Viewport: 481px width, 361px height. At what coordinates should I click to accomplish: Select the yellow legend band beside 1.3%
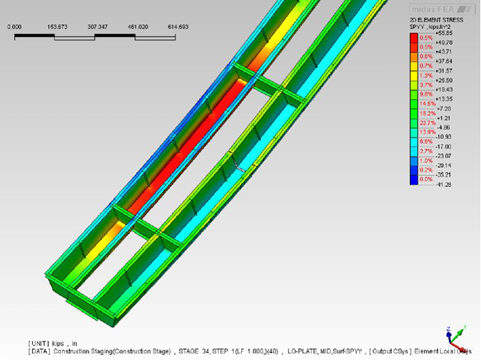tap(414, 76)
